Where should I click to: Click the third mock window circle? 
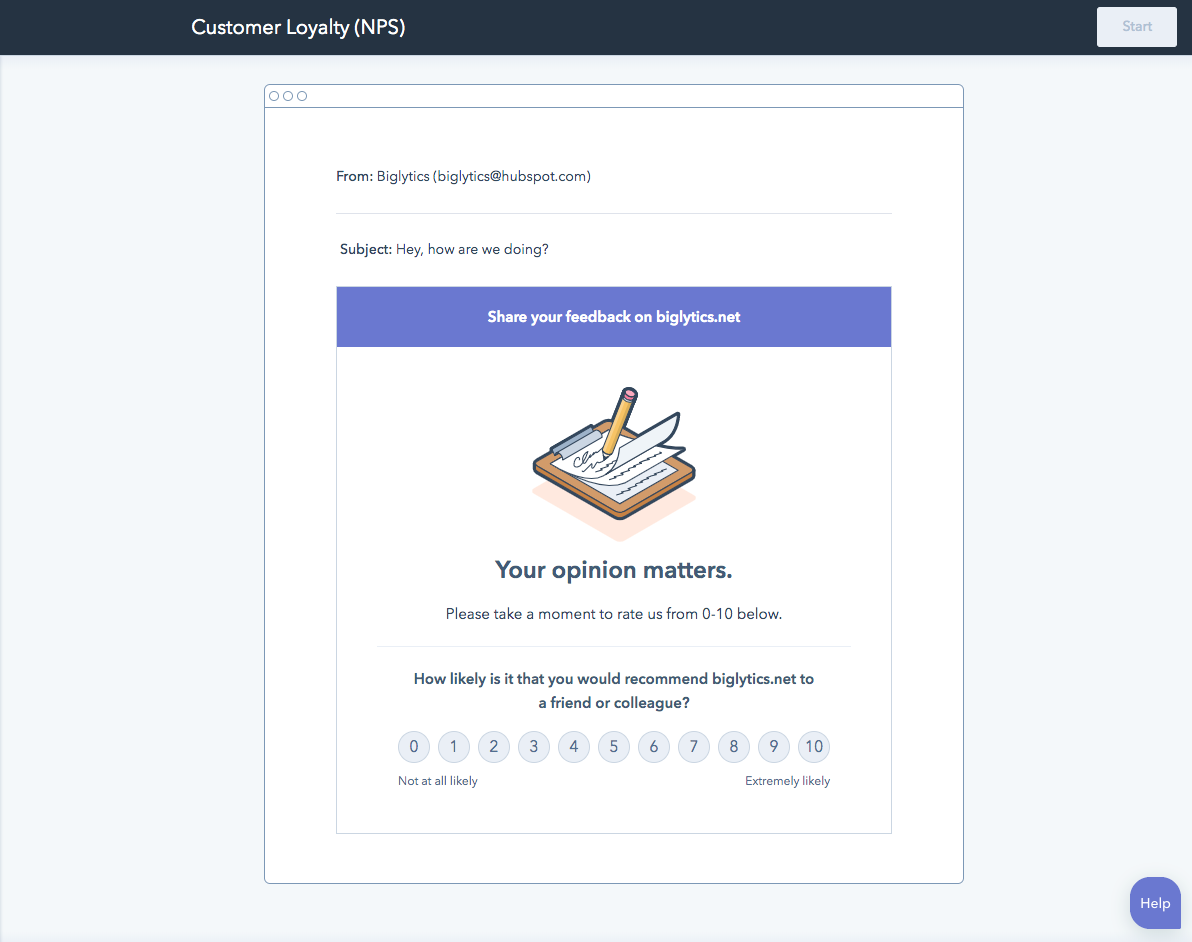302,96
